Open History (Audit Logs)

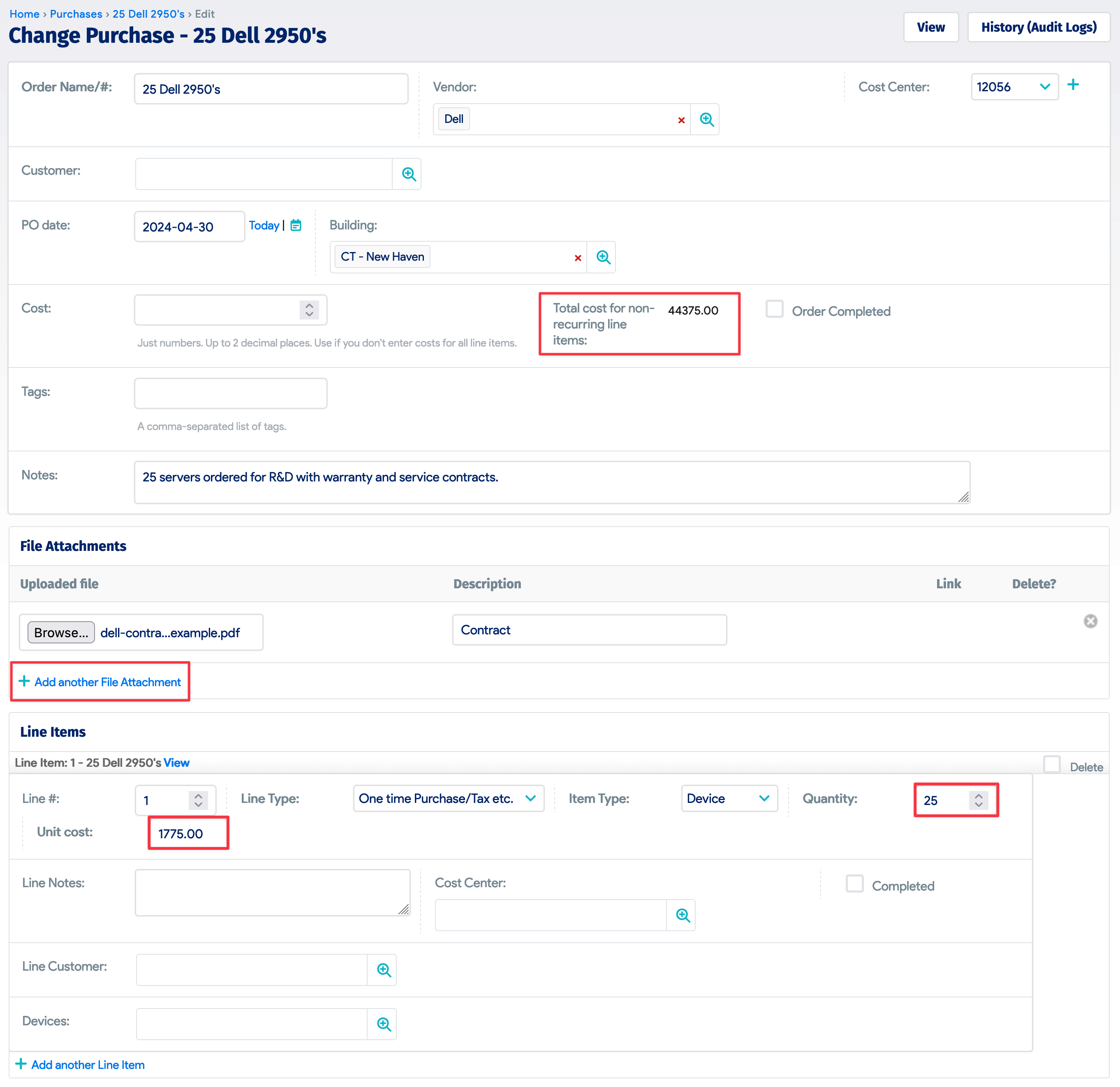(x=1038, y=28)
